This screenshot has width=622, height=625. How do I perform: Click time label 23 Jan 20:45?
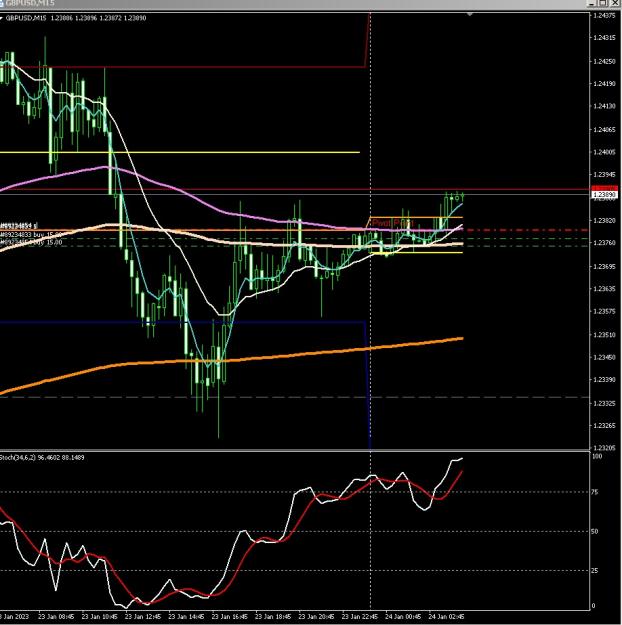pos(316,617)
